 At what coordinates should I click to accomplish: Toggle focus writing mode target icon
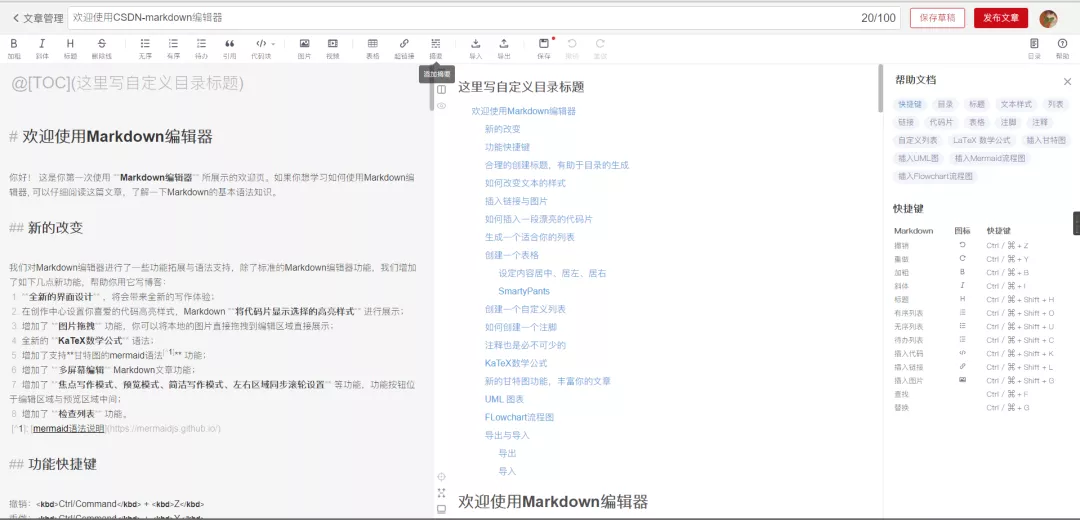(442, 477)
